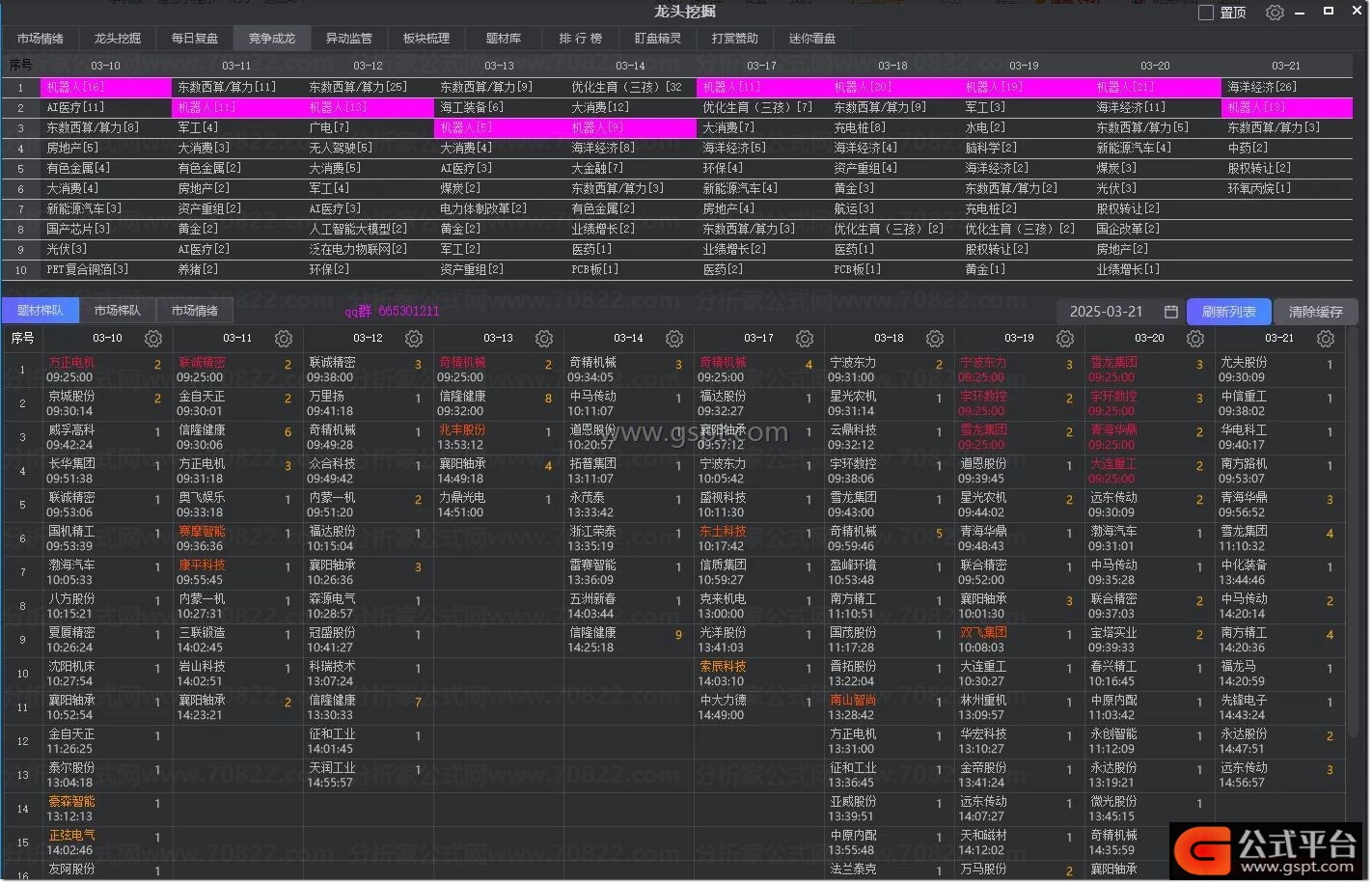Select the stock 宝塔实业
Image resolution: width=1372 pixels, height=883 pixels.
point(1113,633)
